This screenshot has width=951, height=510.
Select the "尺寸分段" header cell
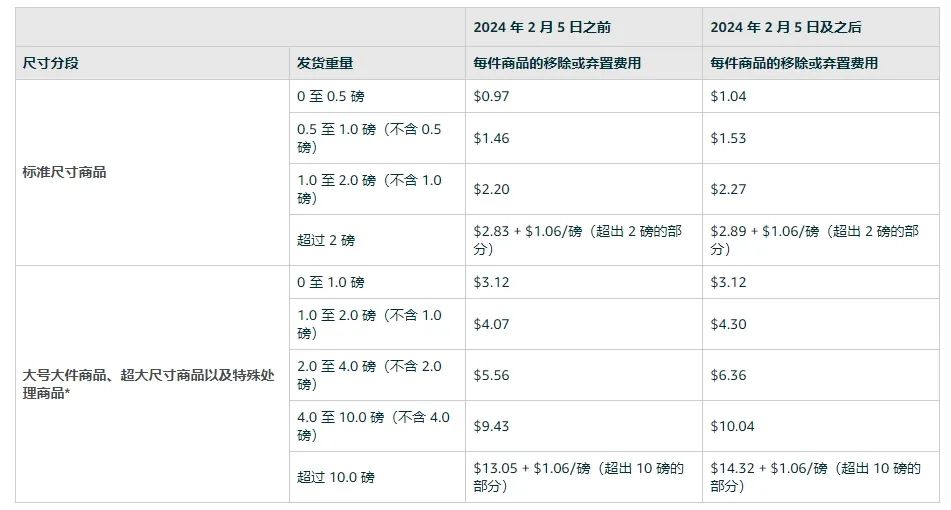click(x=51, y=63)
